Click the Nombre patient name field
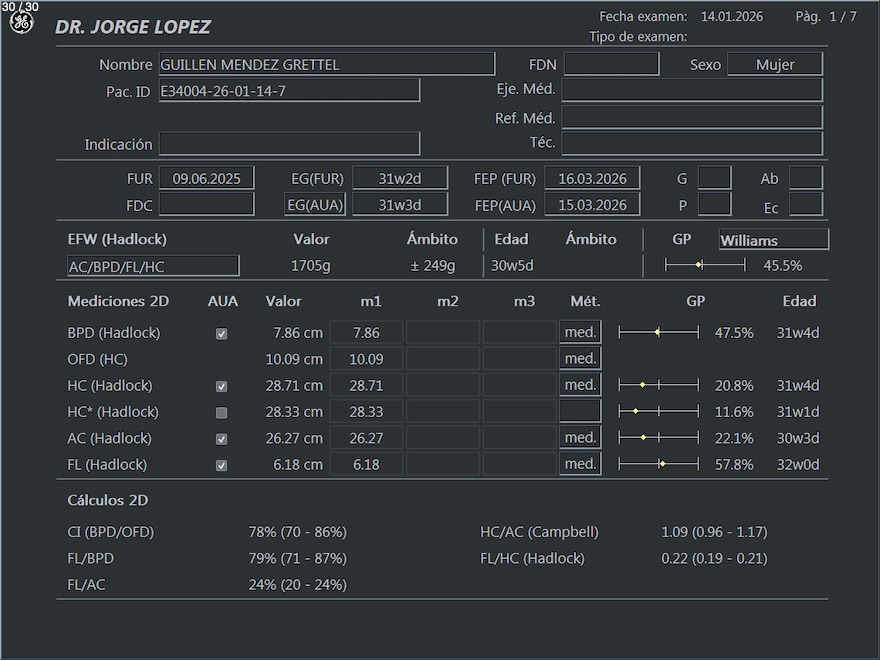 click(326, 65)
